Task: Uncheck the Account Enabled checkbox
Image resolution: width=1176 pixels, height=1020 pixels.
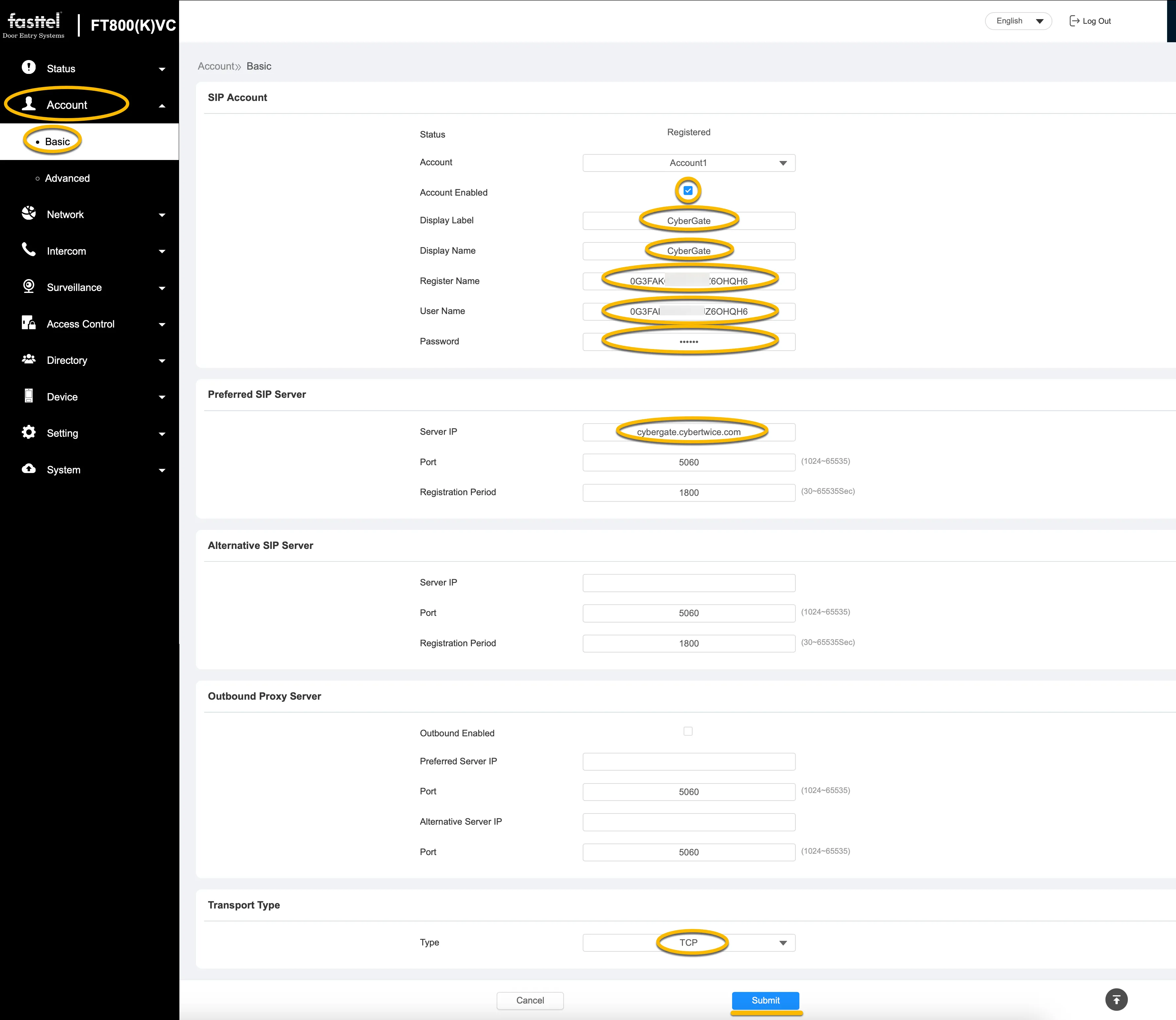Action: pyautogui.click(x=688, y=191)
